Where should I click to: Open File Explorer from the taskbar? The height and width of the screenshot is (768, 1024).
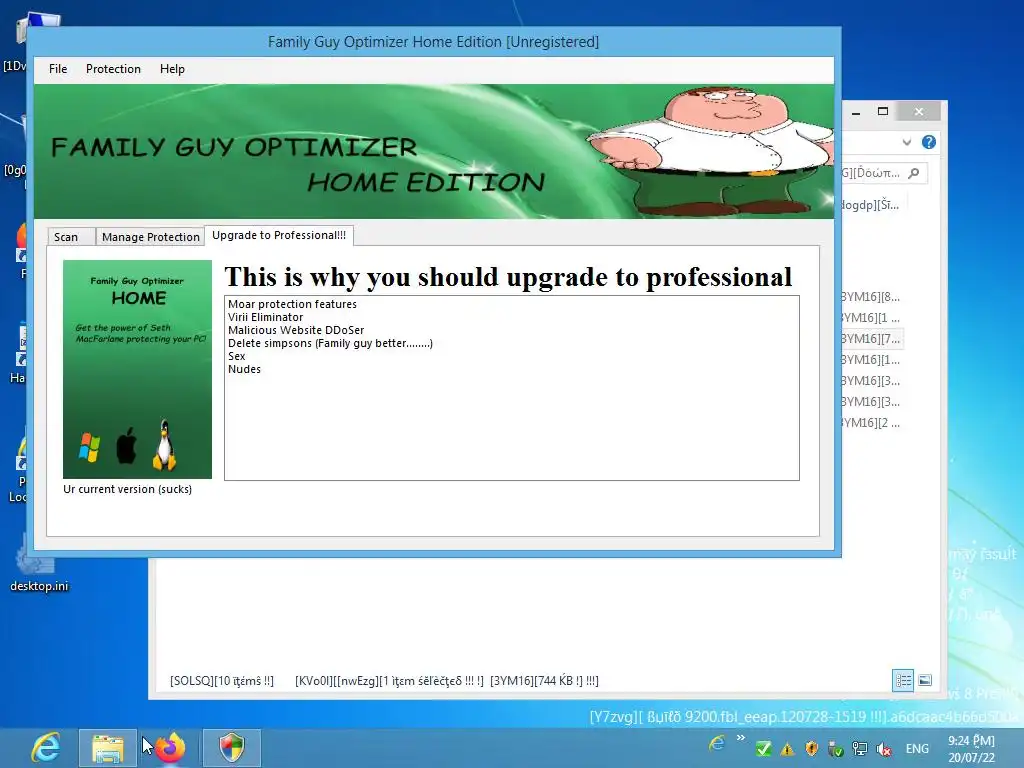108,748
